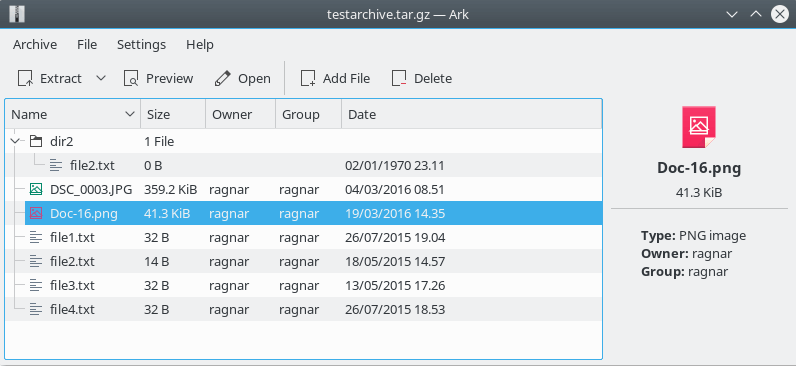Viewport: 796px width, 366px height.
Task: Click the Extract toolbar icon
Action: point(25,79)
